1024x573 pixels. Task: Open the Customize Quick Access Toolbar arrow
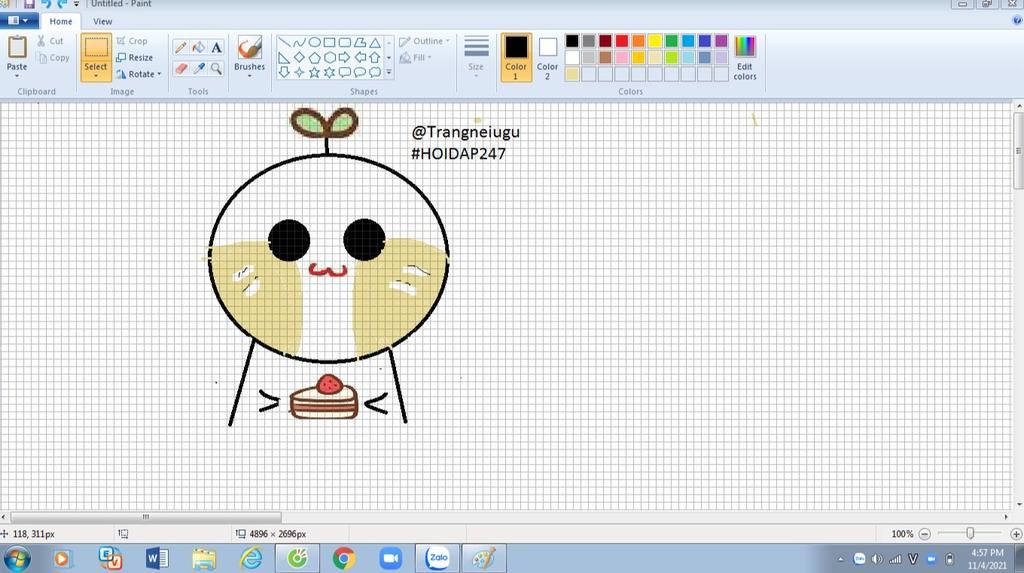(x=76, y=4)
